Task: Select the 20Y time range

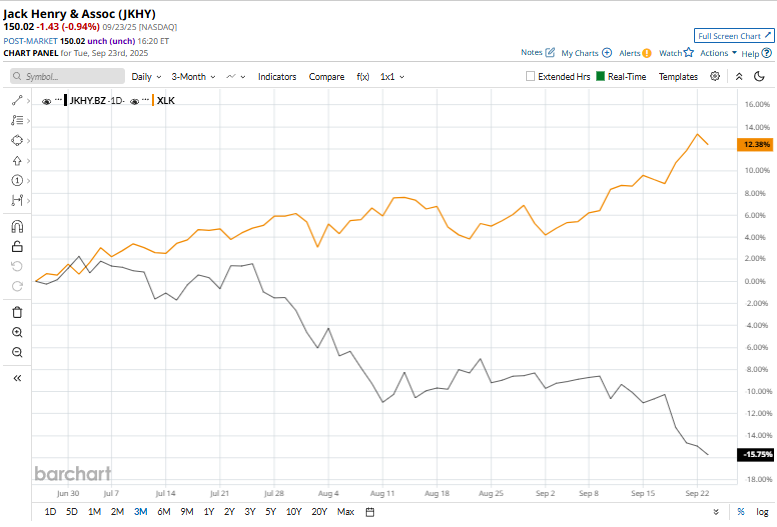Action: 319,512
